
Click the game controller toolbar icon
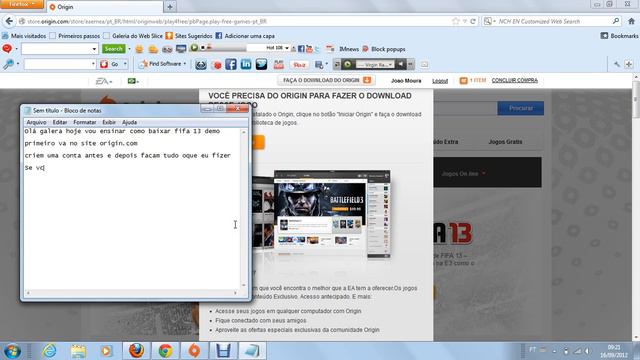(x=167, y=49)
